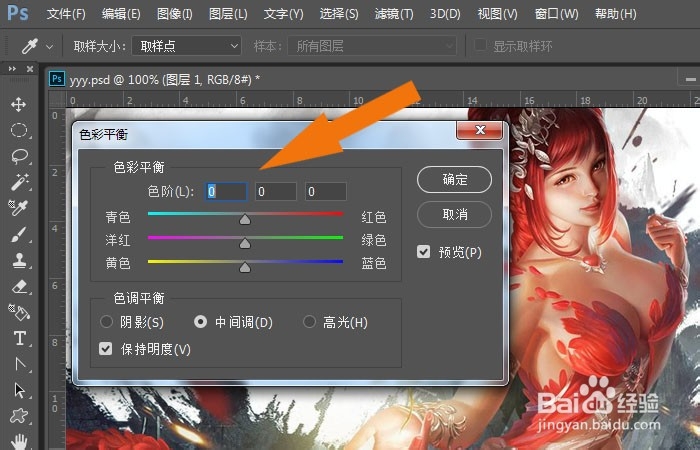Expand the tool preset picker arrow
The width and height of the screenshot is (700, 450).
pyautogui.click(x=49, y=46)
